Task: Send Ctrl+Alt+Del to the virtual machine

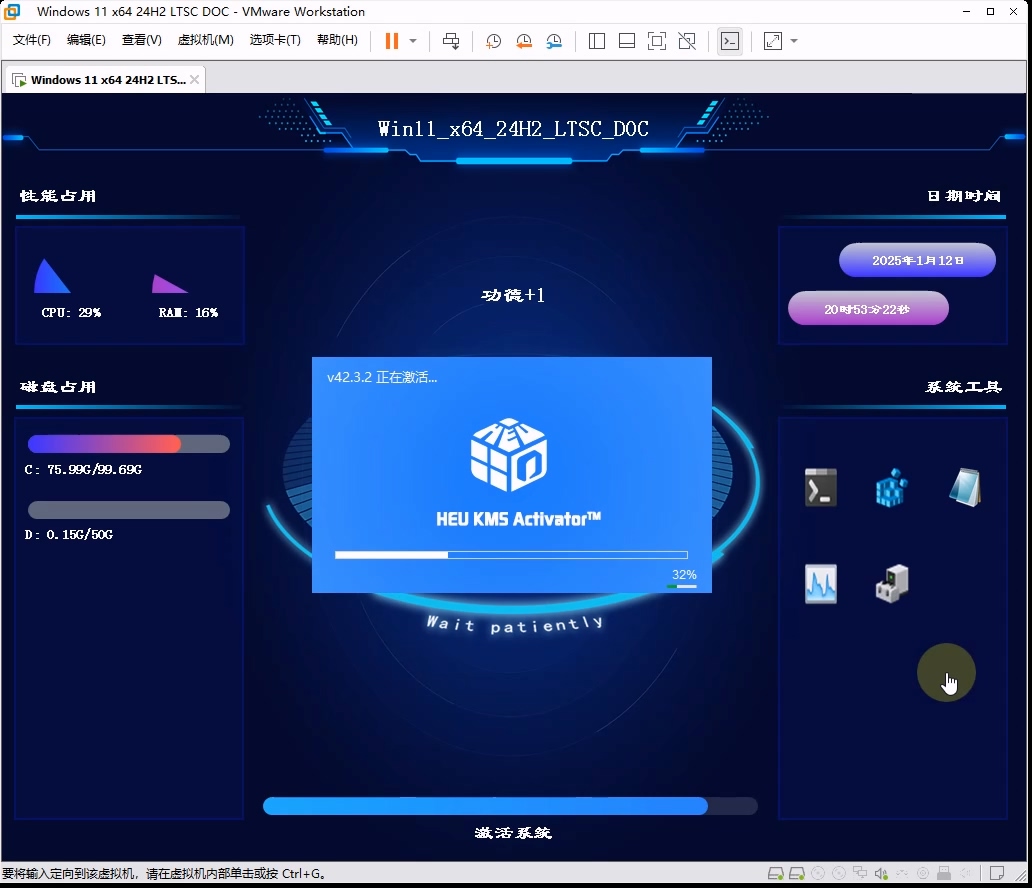Action: [x=451, y=41]
